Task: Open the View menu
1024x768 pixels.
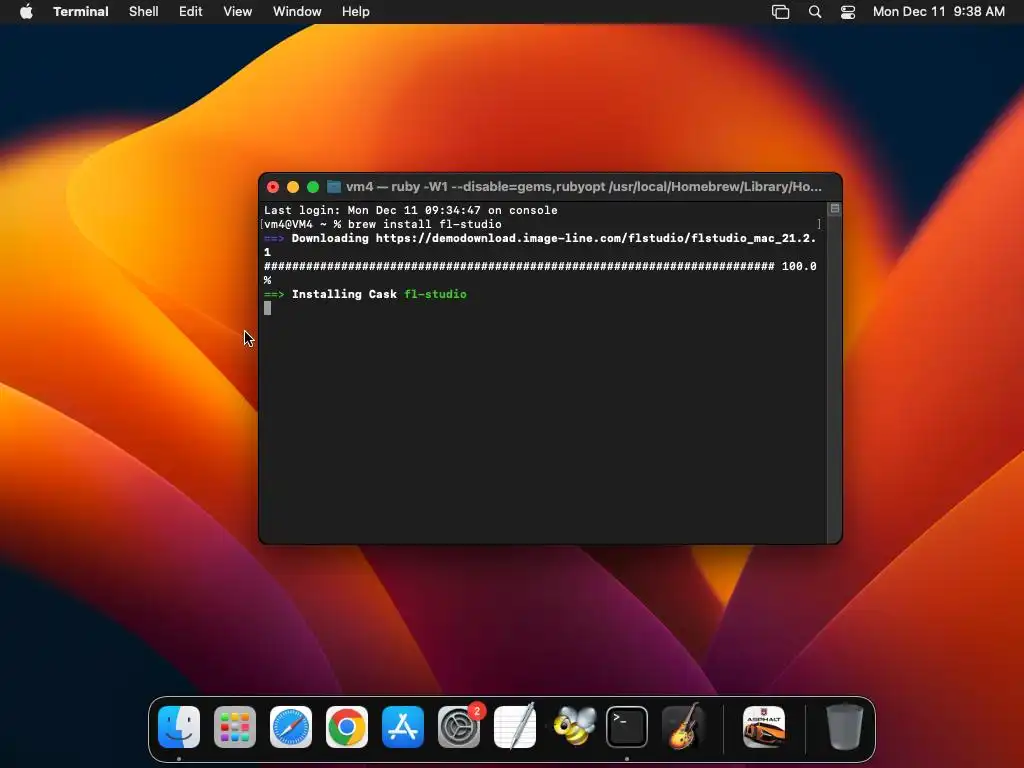Action: [x=238, y=12]
